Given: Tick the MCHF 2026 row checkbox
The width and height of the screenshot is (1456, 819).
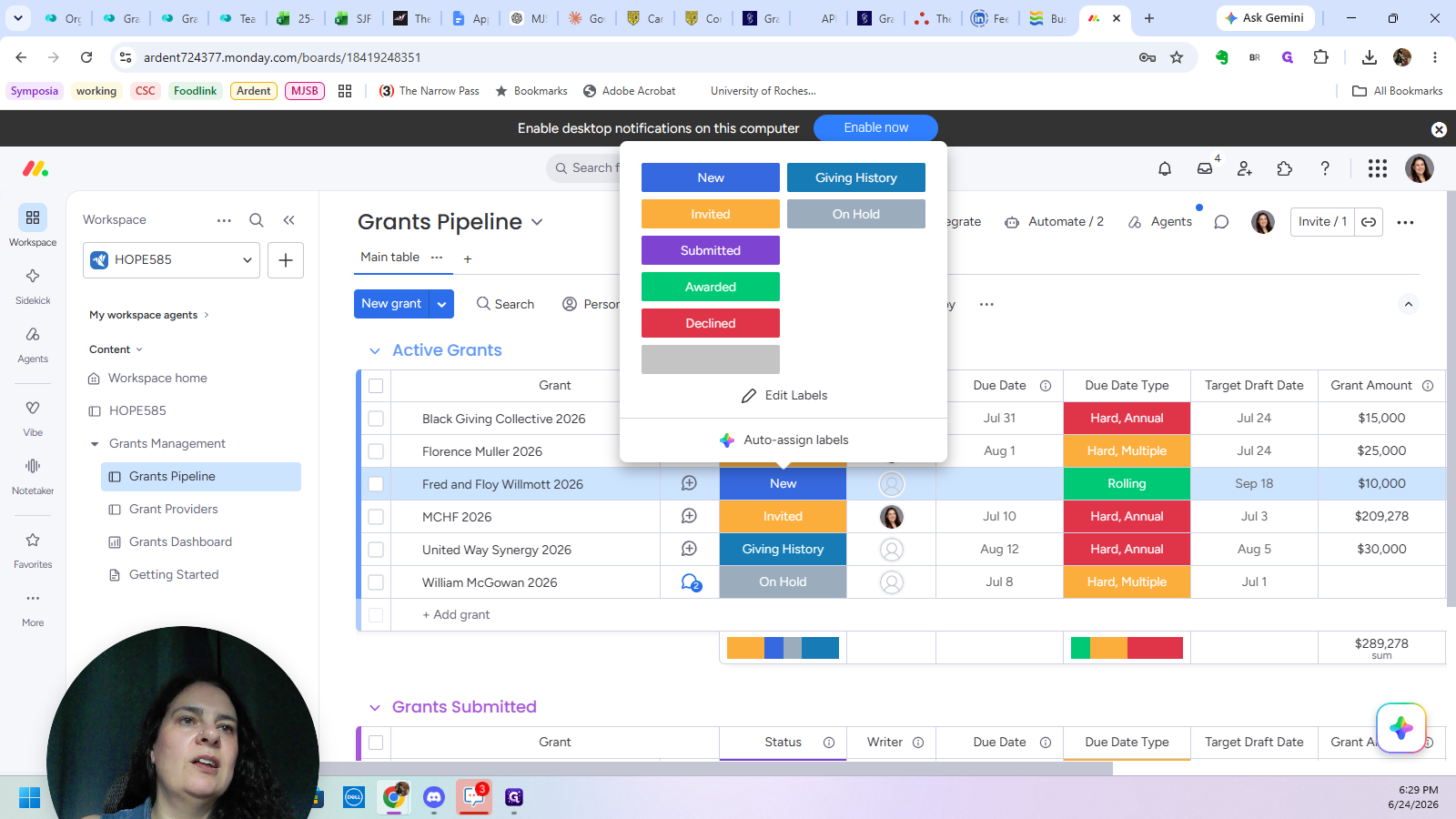Looking at the screenshot, I should click(x=376, y=517).
